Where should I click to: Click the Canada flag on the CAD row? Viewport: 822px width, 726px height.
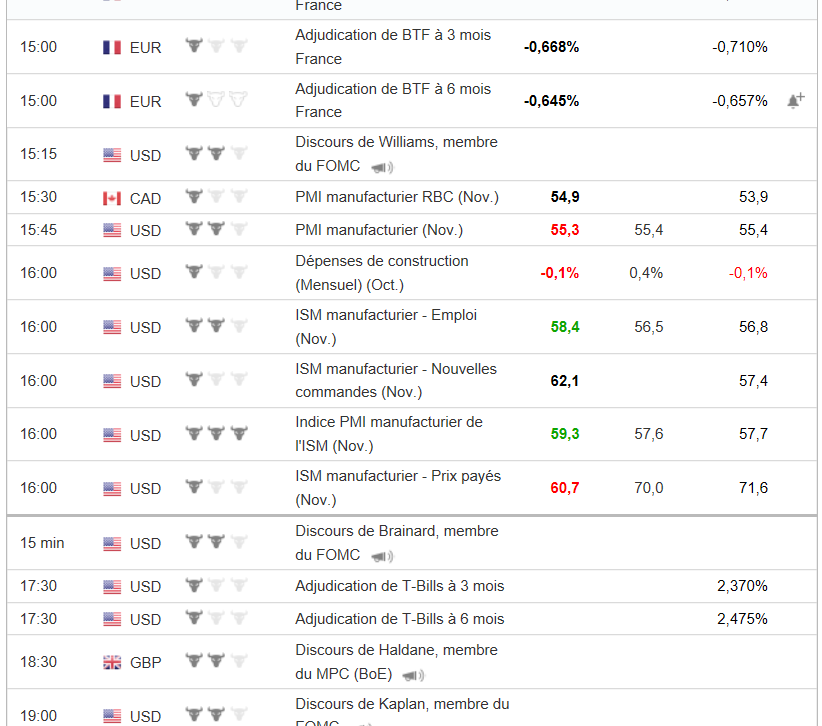[112, 198]
